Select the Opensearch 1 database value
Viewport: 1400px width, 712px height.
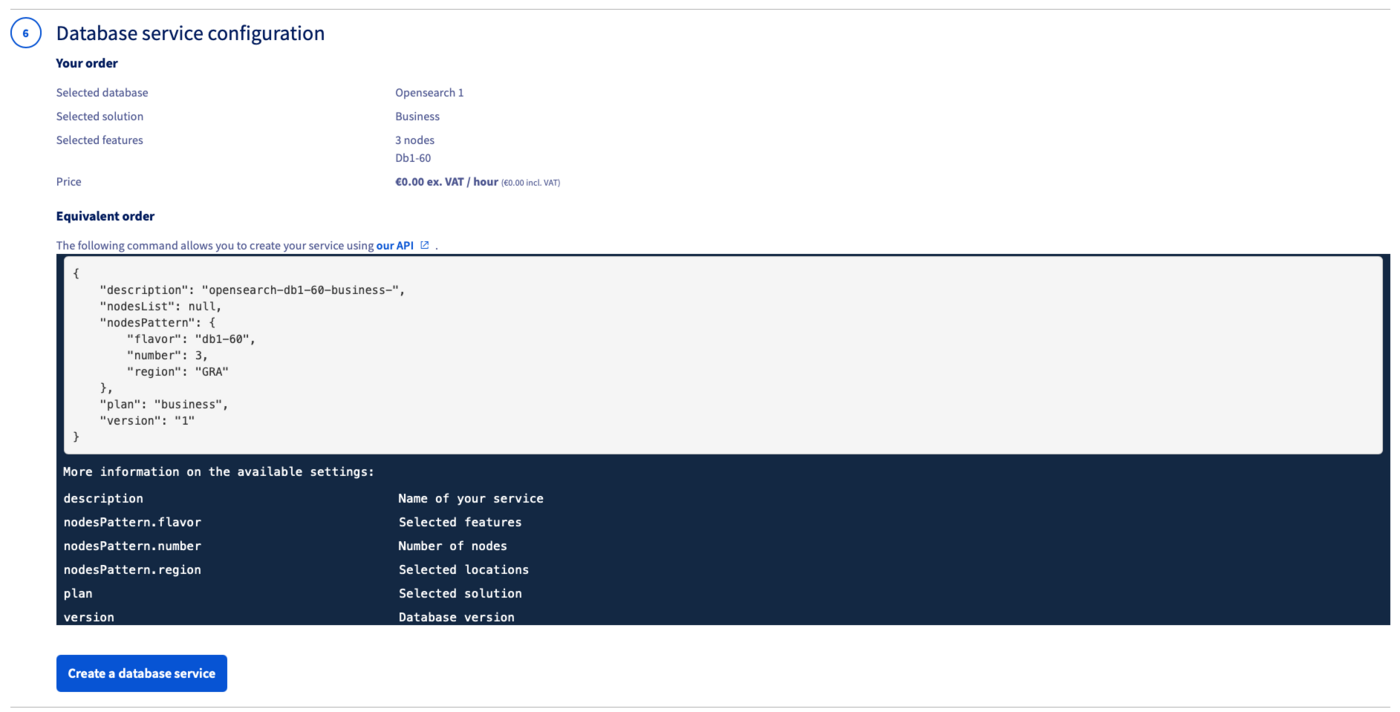click(x=429, y=93)
